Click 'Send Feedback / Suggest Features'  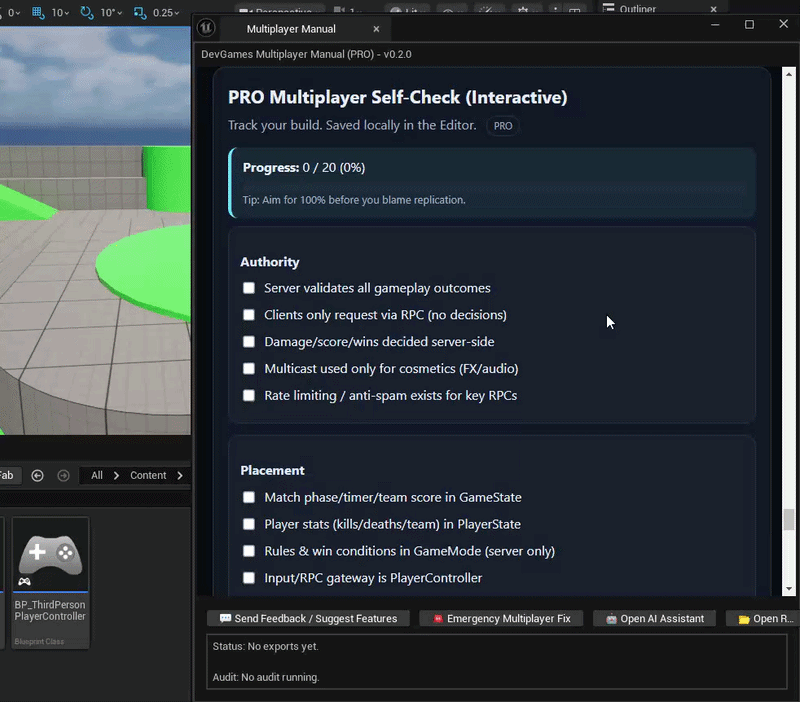coord(307,618)
